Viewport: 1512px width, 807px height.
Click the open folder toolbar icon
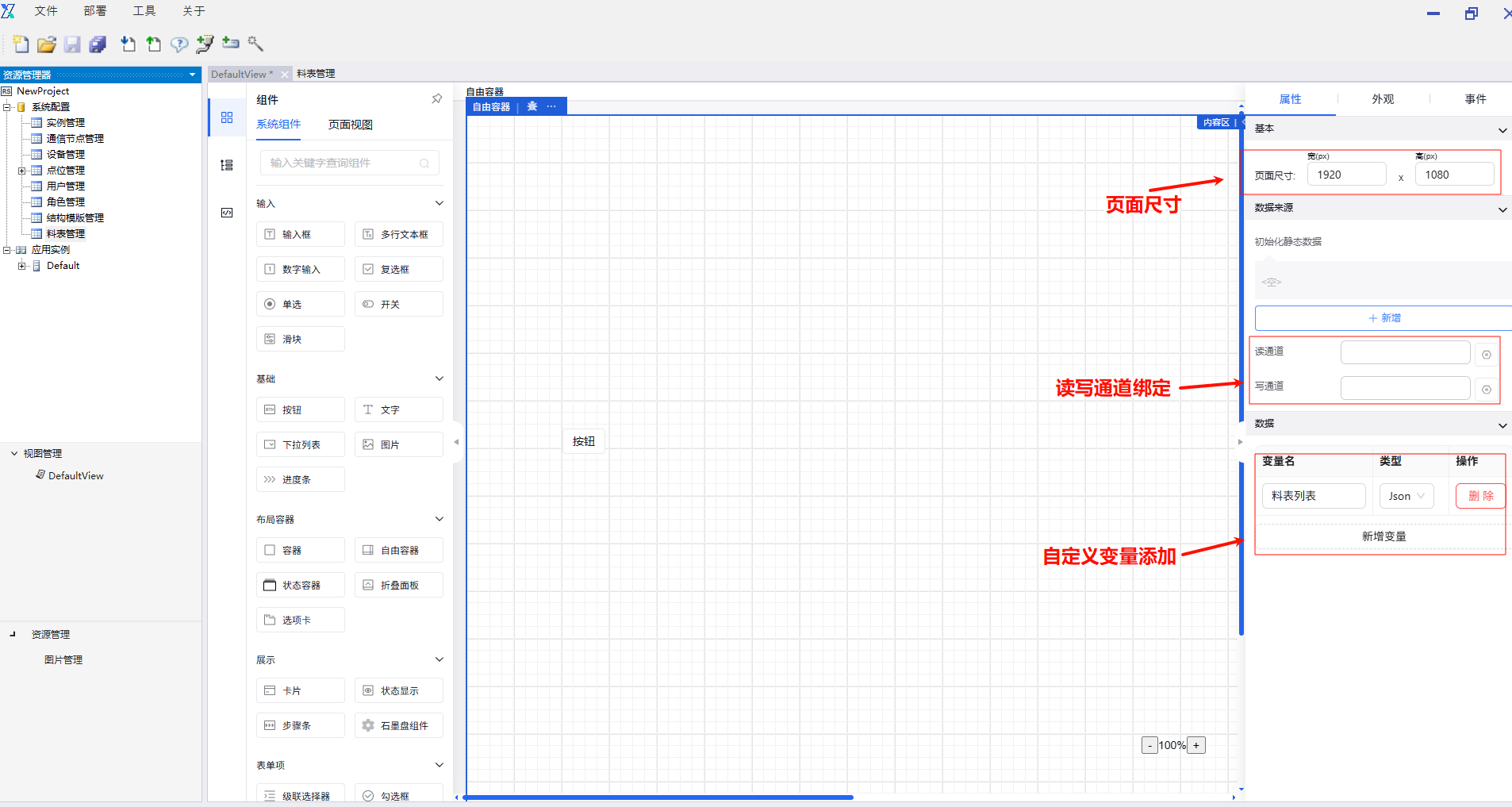point(47,44)
